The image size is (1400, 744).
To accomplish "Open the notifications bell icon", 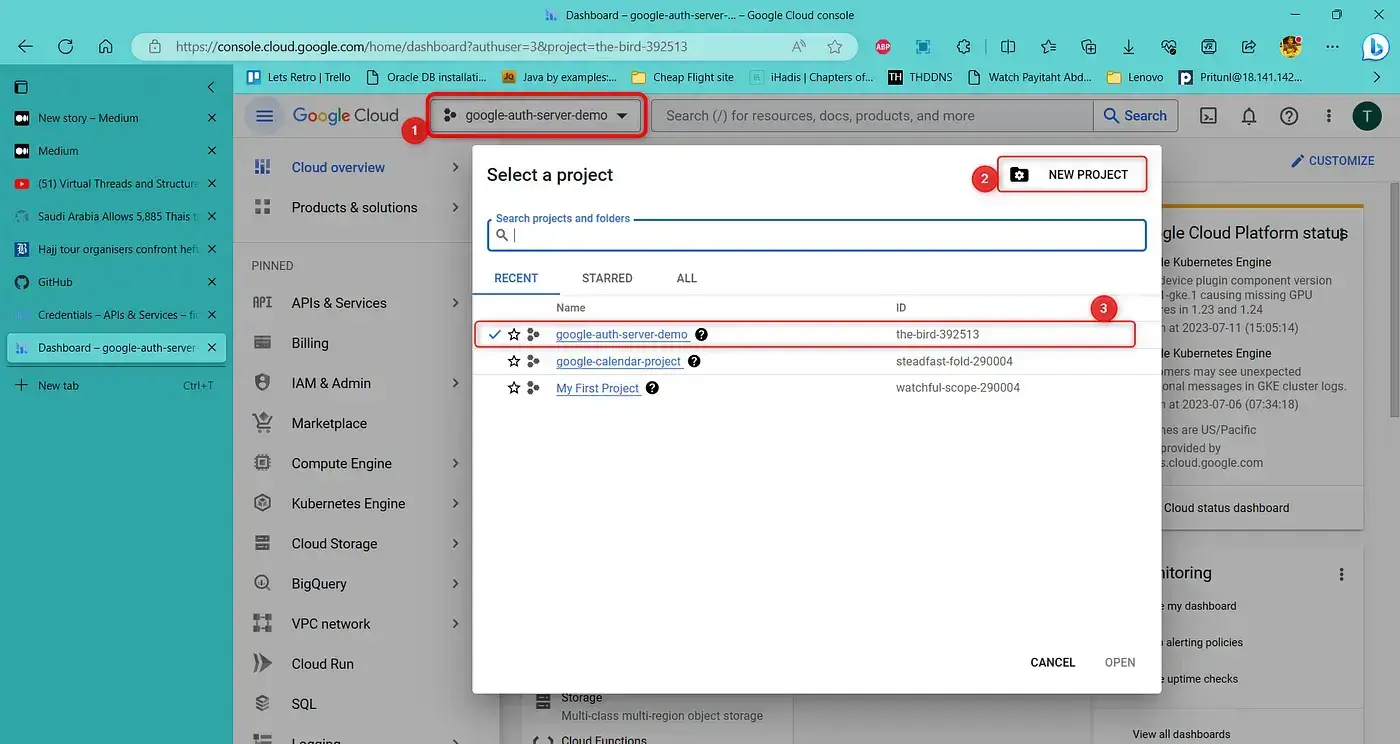I will pos(1249,116).
